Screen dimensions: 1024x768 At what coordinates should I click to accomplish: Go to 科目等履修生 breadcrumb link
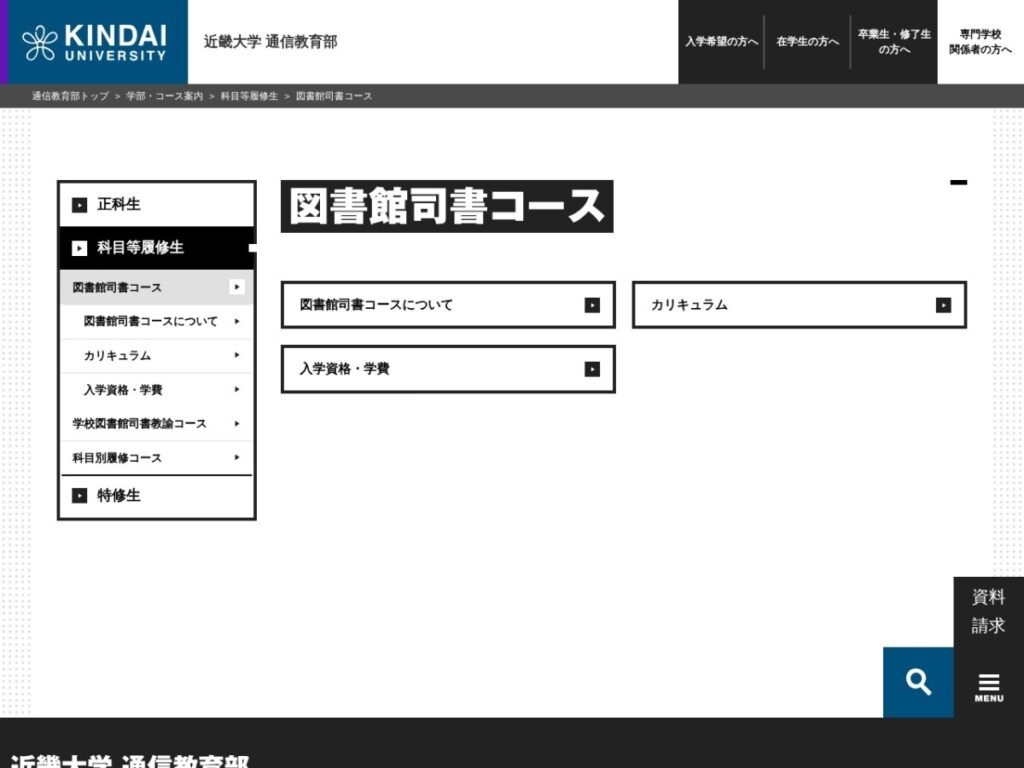click(249, 96)
